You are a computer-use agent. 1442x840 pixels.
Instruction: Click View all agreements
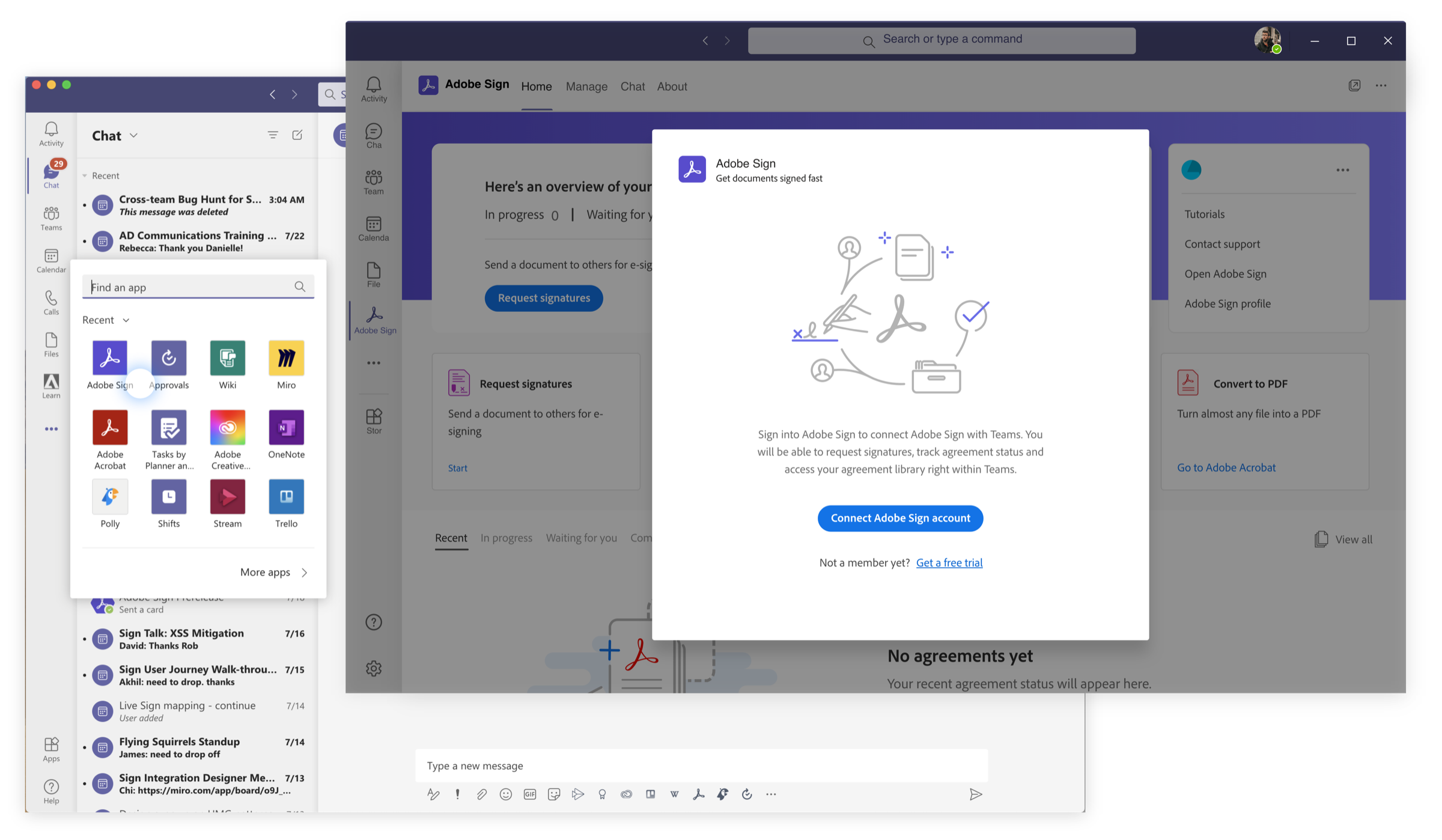(1343, 540)
